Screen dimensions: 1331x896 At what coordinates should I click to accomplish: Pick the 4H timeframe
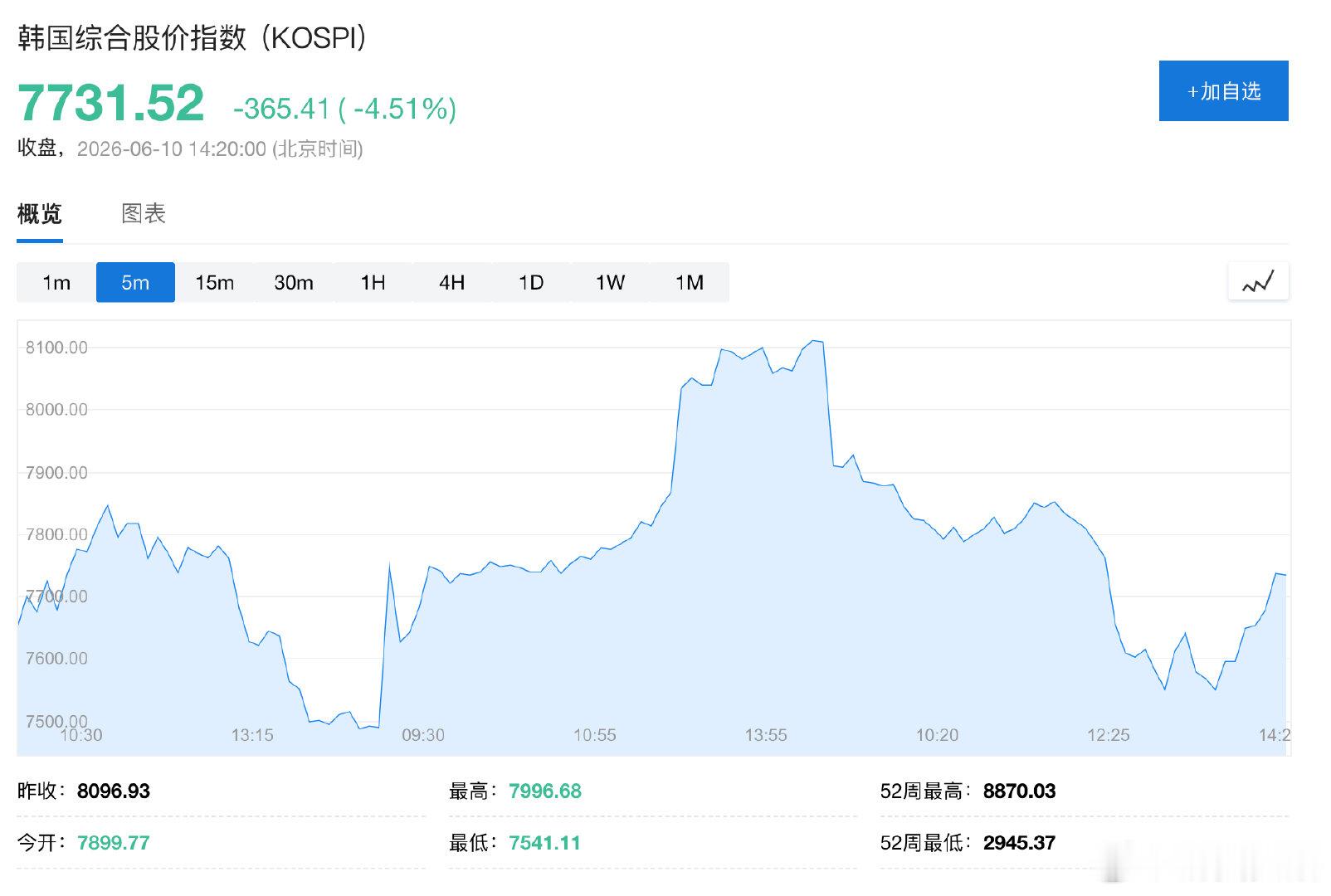451,282
